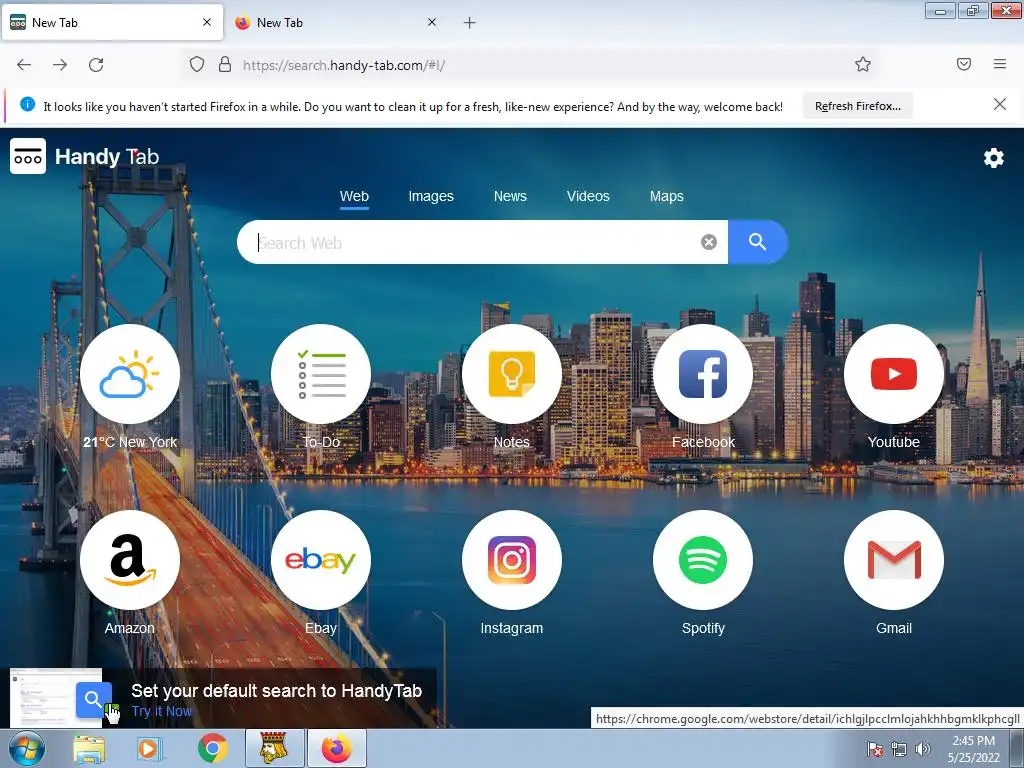Image resolution: width=1024 pixels, height=768 pixels.
Task: Open the Firefox application menu
Action: tap(1000, 64)
